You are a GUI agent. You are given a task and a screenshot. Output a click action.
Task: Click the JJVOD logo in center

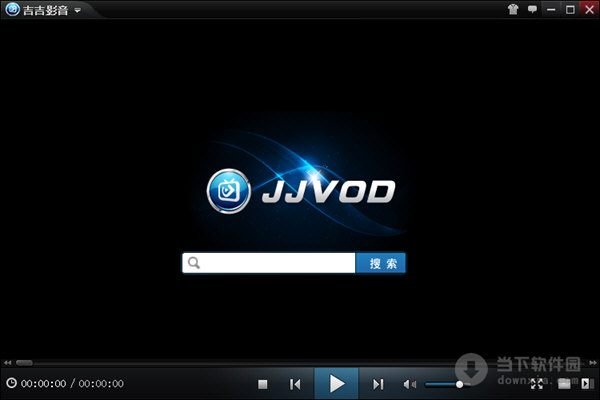[301, 191]
